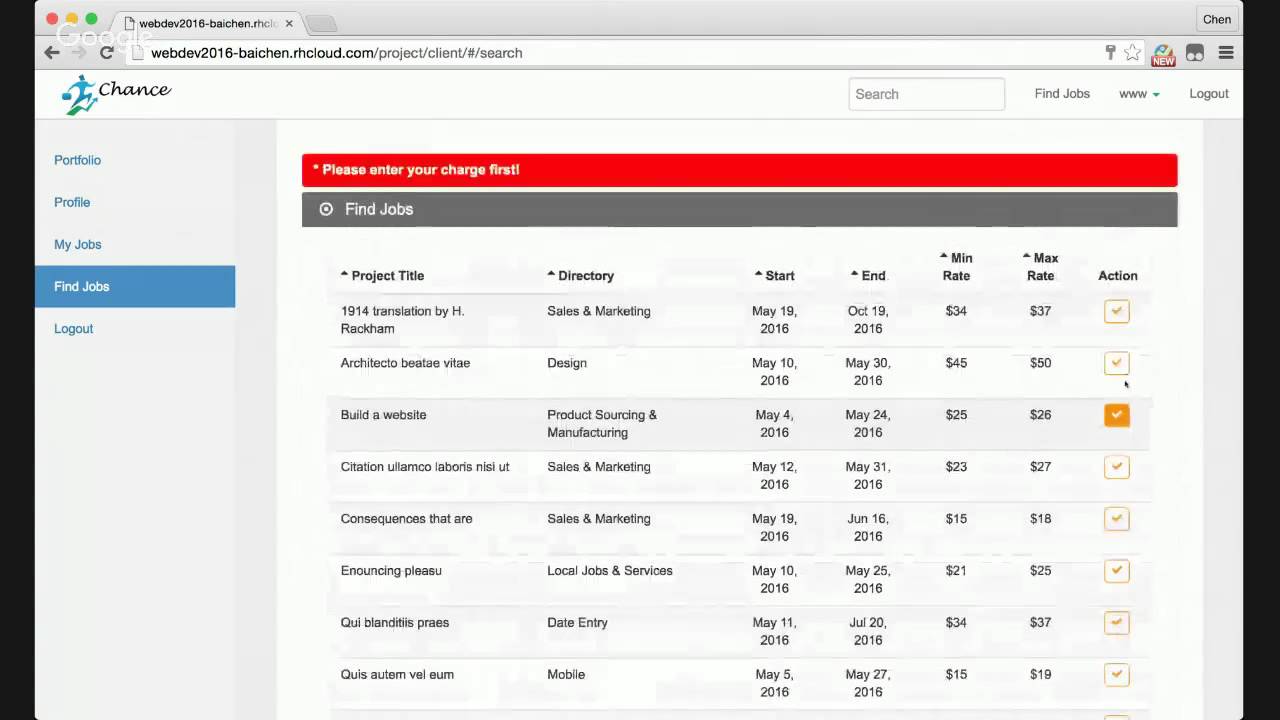Check action for Architecto beatae vitae
The image size is (1280, 720).
point(1117,363)
